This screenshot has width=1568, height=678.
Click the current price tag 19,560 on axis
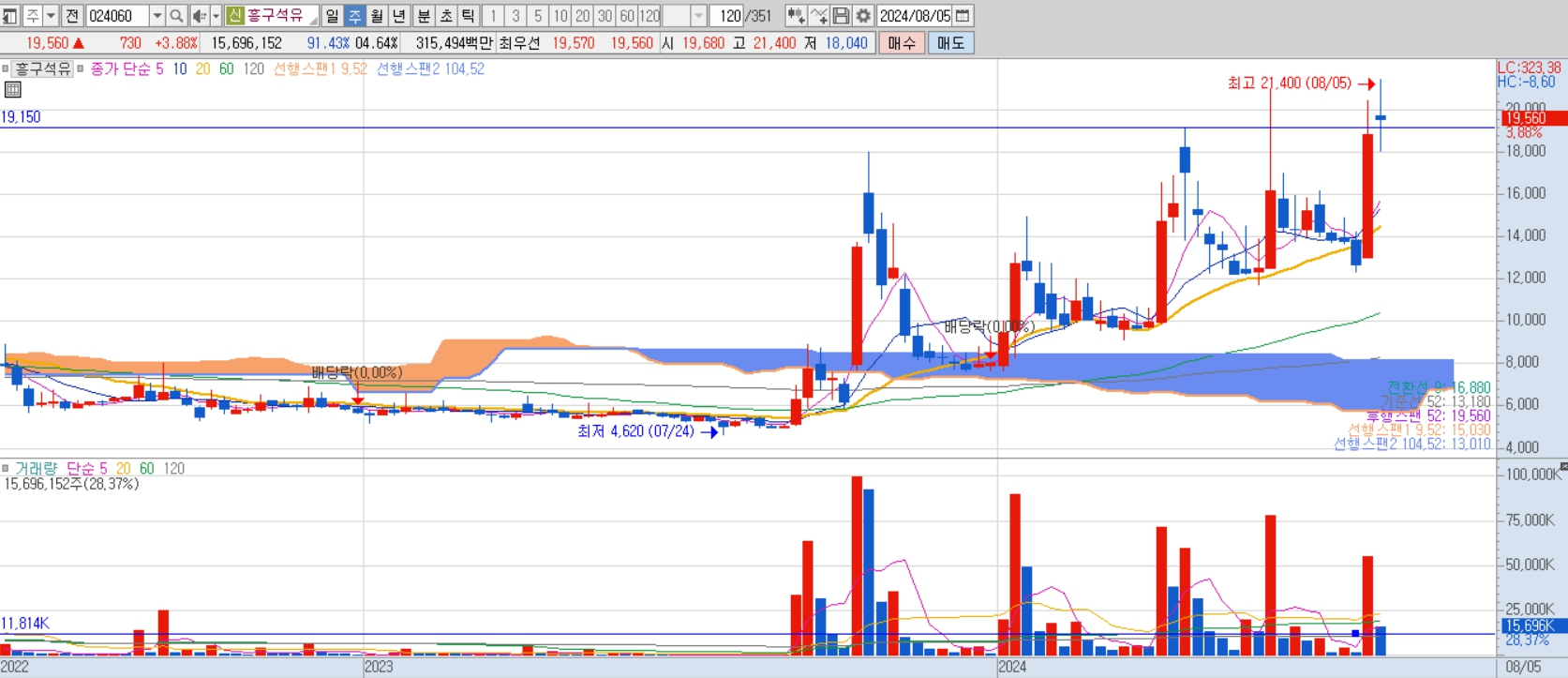[x=1533, y=118]
